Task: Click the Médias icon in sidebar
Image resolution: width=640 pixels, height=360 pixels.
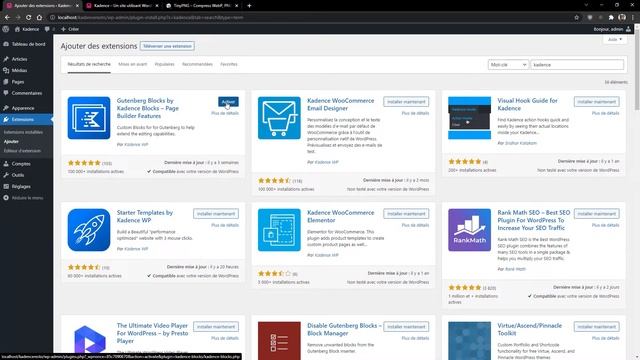Action: [x=6, y=70]
